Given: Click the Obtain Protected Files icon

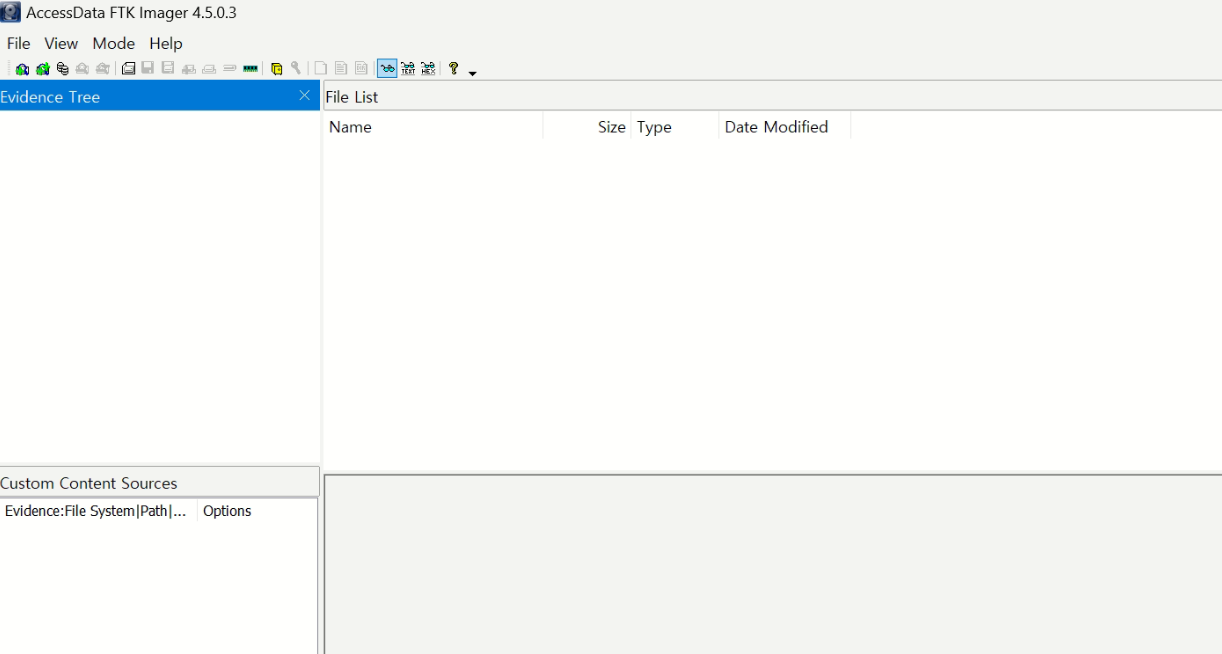Looking at the screenshot, I should coord(277,69).
